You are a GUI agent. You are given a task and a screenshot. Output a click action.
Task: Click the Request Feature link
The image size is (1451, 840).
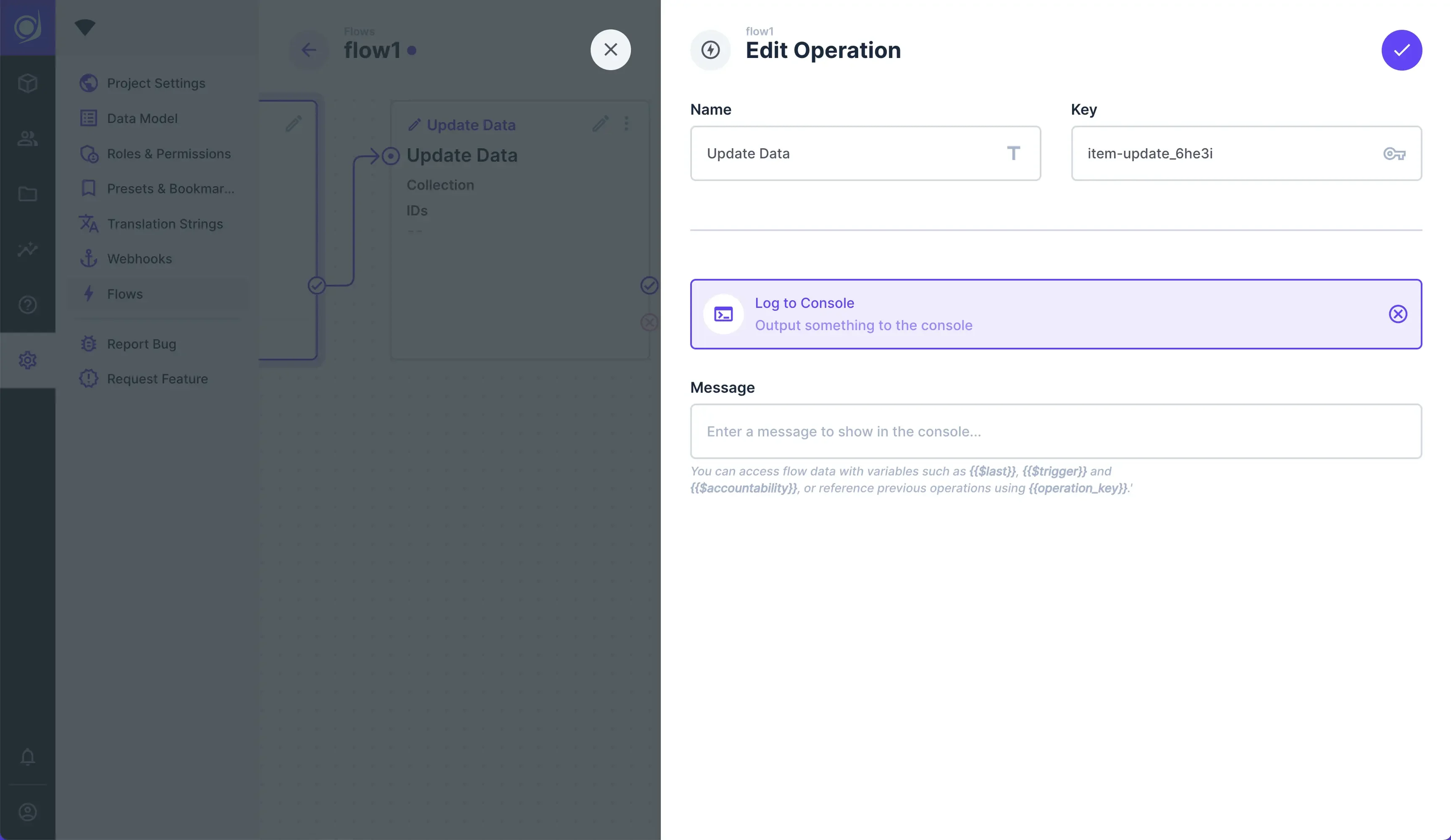tap(157, 379)
